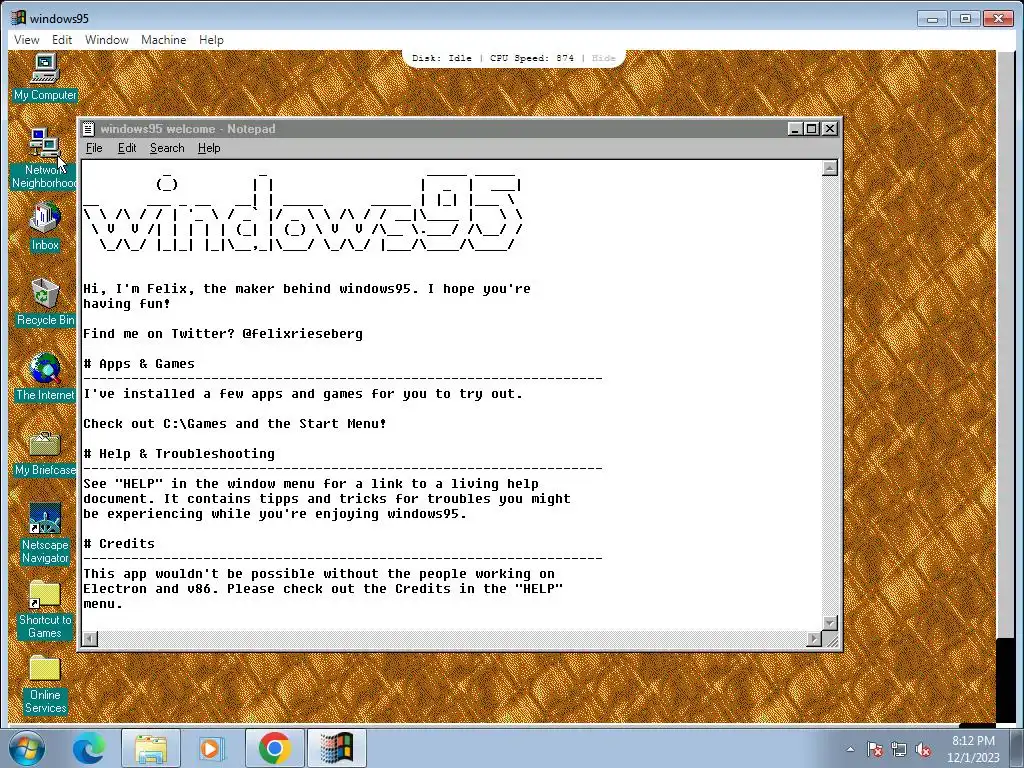This screenshot has width=1024, height=768.
Task: Click the network status tray icon
Action: [899, 749]
